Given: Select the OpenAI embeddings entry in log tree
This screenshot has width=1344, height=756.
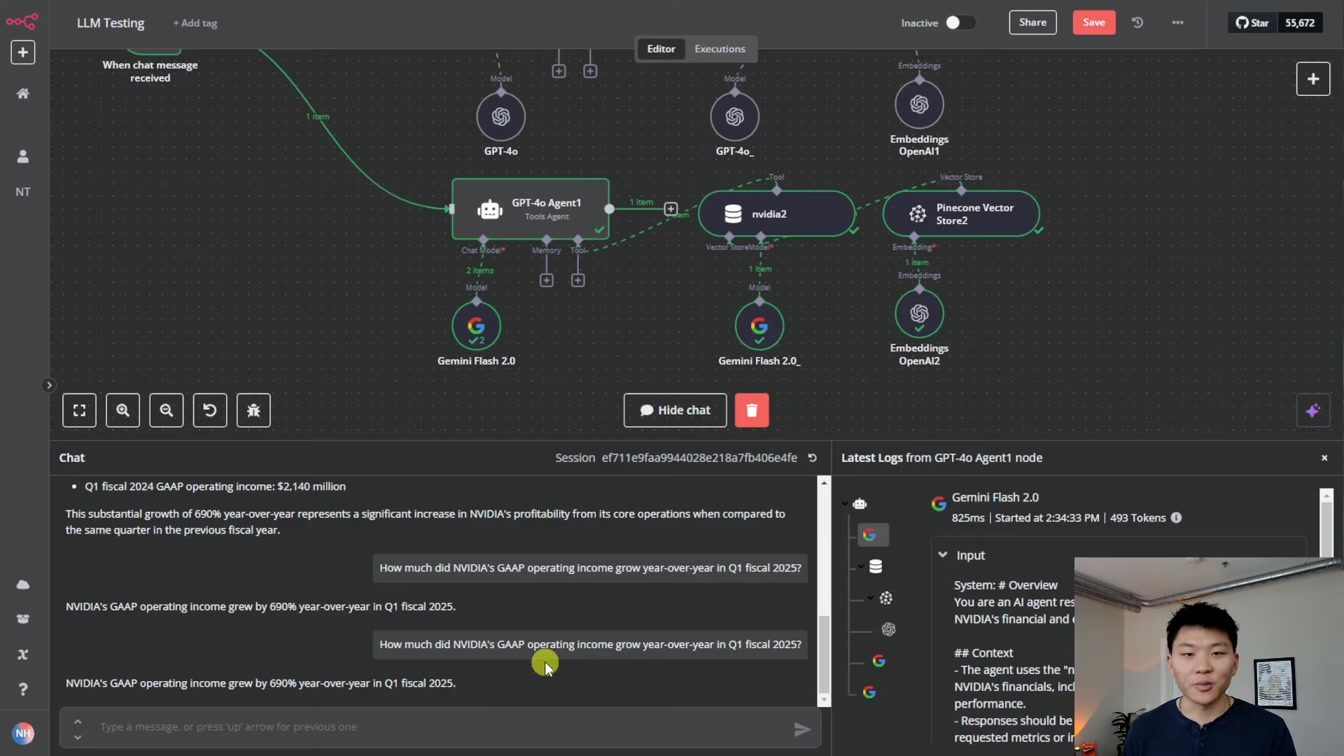Looking at the screenshot, I should point(888,629).
